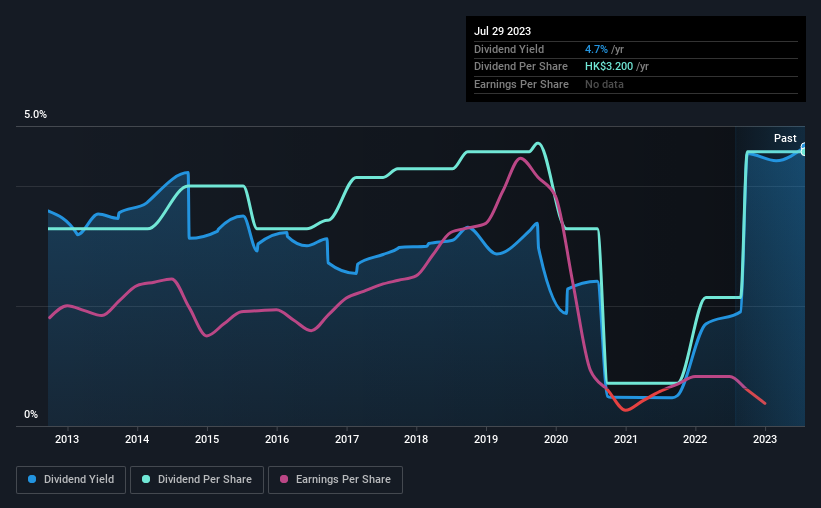Click the 'Dividend Yield' tooltip row label
Screen dimensions: 821x508
pyautogui.click(x=509, y=49)
